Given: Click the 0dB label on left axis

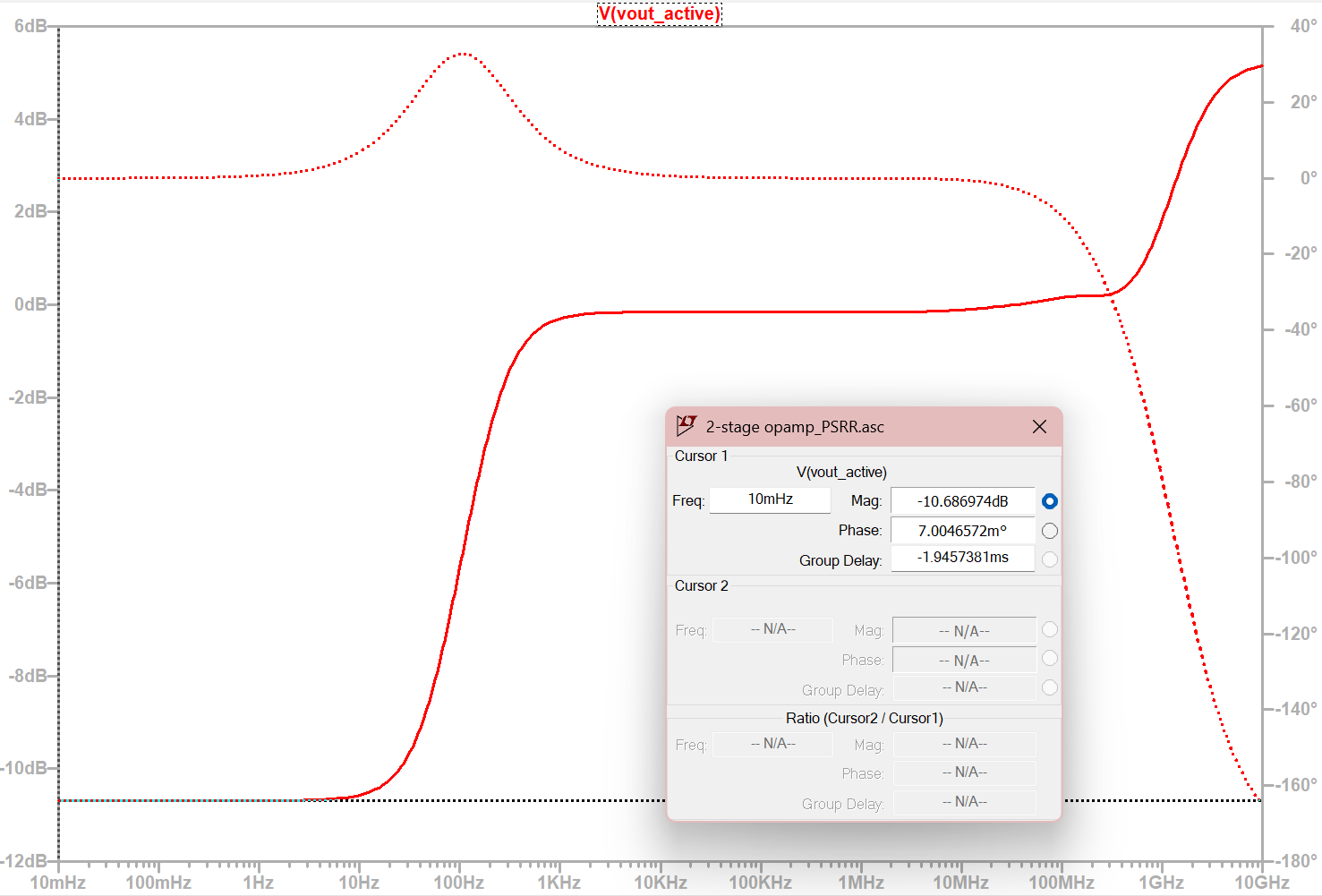Looking at the screenshot, I should (x=30, y=304).
